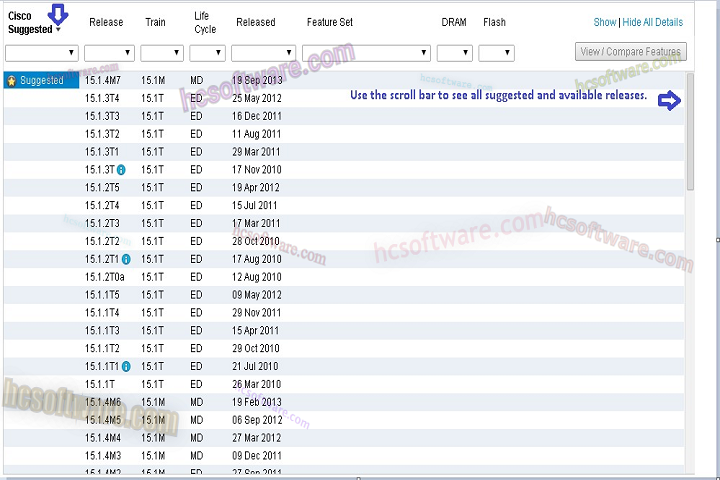Select the Suggested label cell
Viewport: 720px width, 480px height.
pyautogui.click(x=41, y=80)
